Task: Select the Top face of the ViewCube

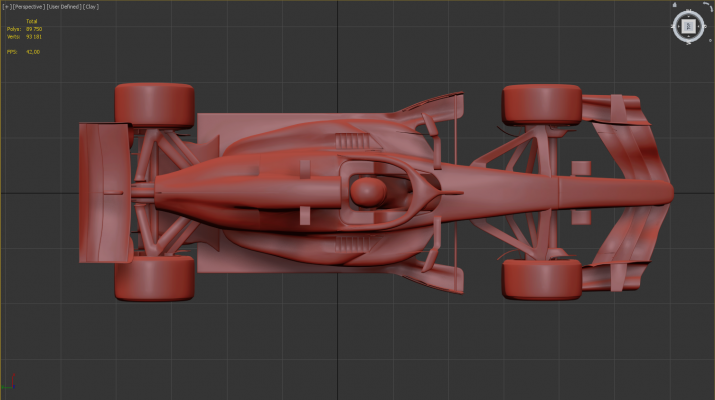Action: pos(688,26)
